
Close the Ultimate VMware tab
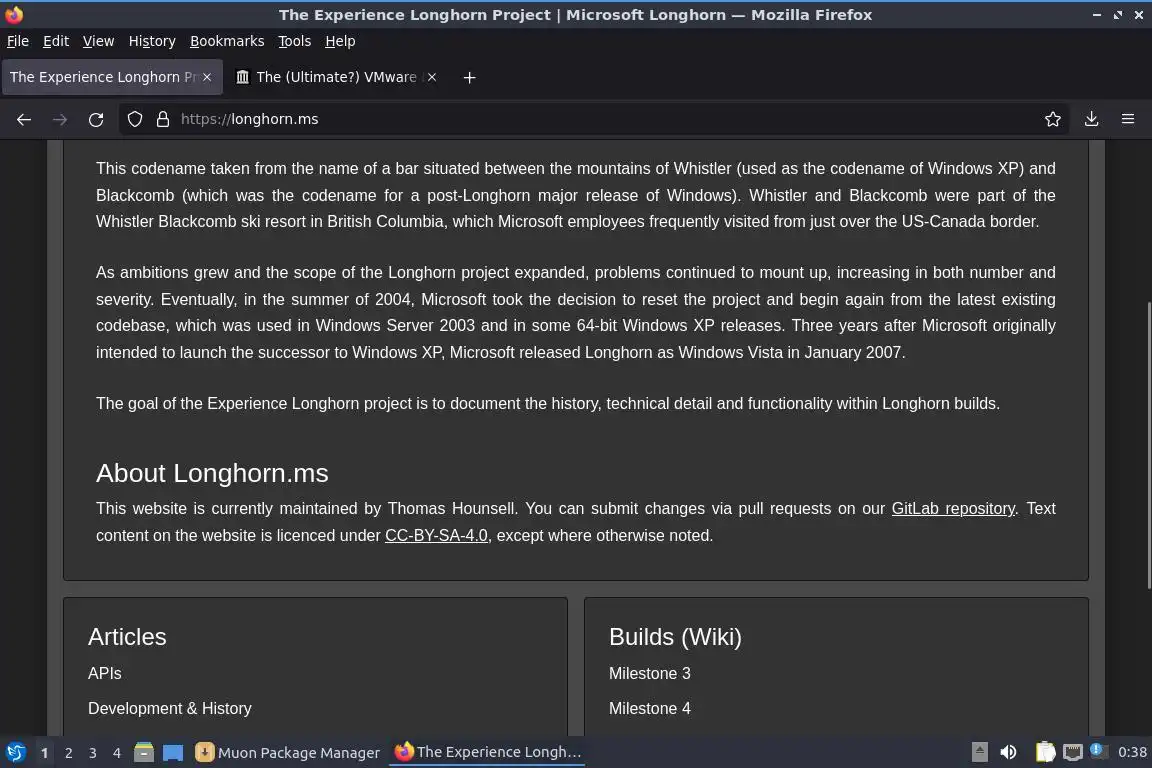[432, 77]
